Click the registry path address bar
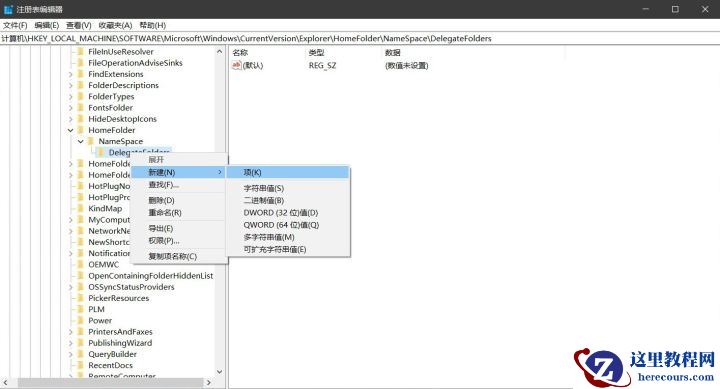The image size is (720, 389). pyautogui.click(x=360, y=39)
